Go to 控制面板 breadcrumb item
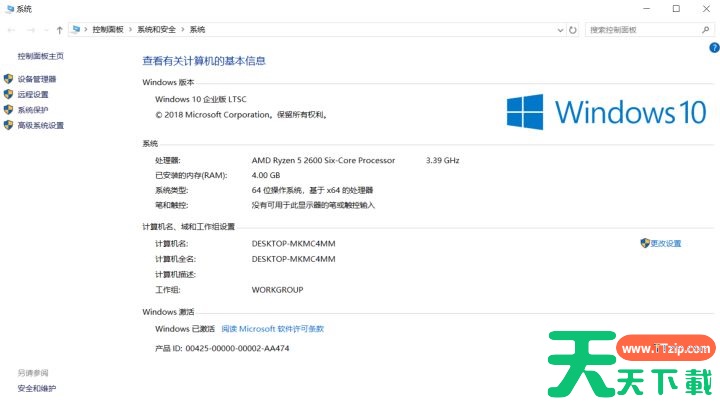Image resolution: width=720 pixels, height=404 pixels. 108,30
